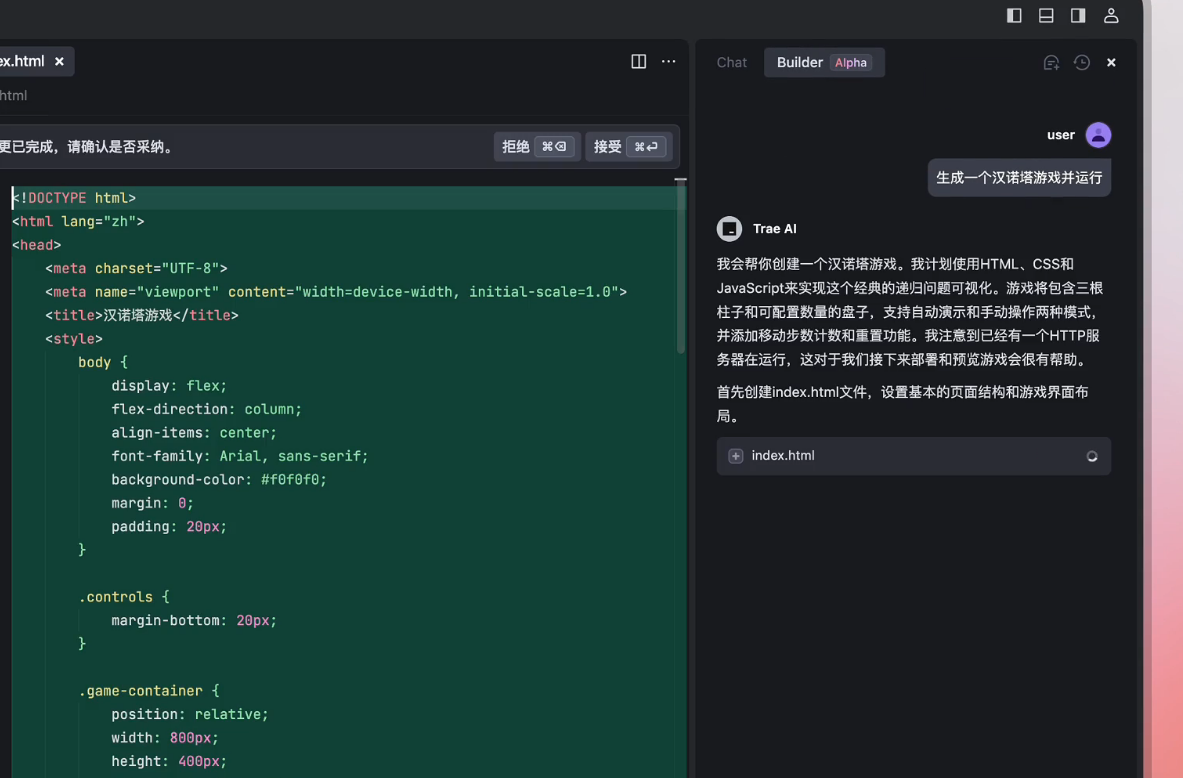Viewport: 1183px width, 778px height.
Task: Open the account profile icon
Action: 1110,15
